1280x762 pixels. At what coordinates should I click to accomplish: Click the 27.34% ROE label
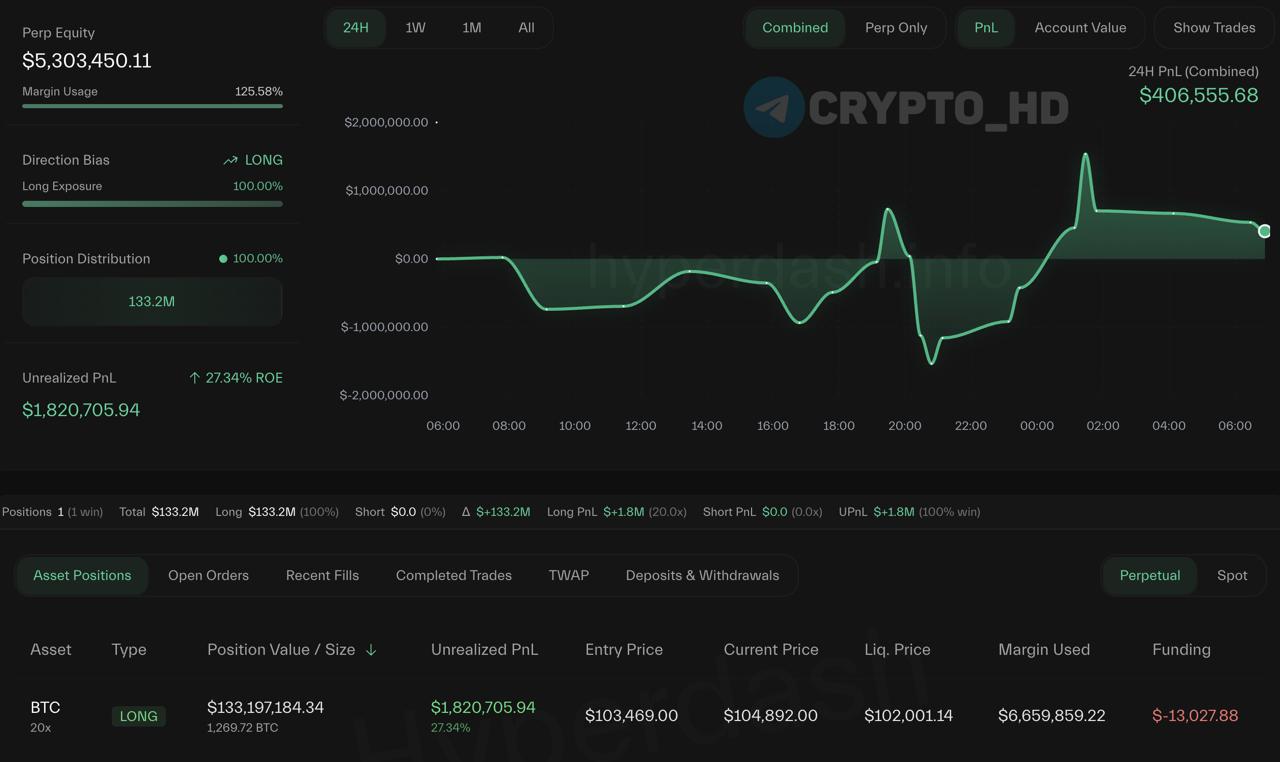tap(244, 378)
